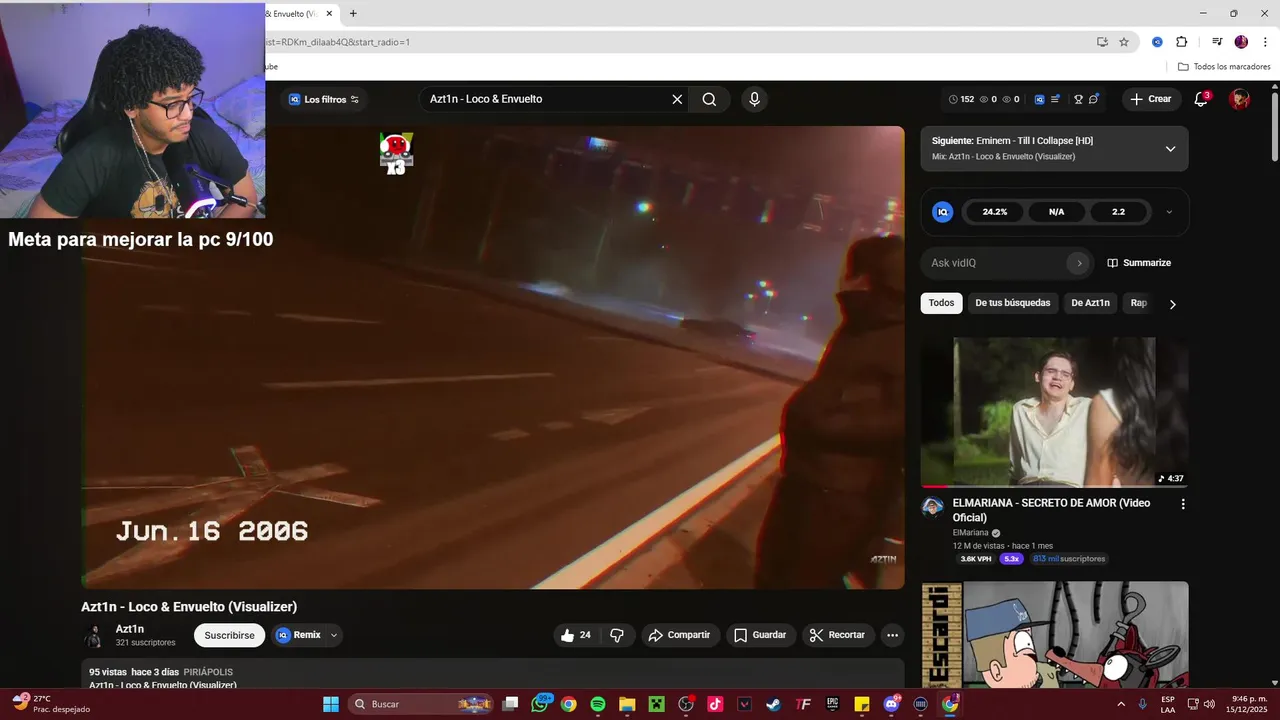The image size is (1280, 720).
Task: Start voice search with the microphone
Action: coord(754,99)
